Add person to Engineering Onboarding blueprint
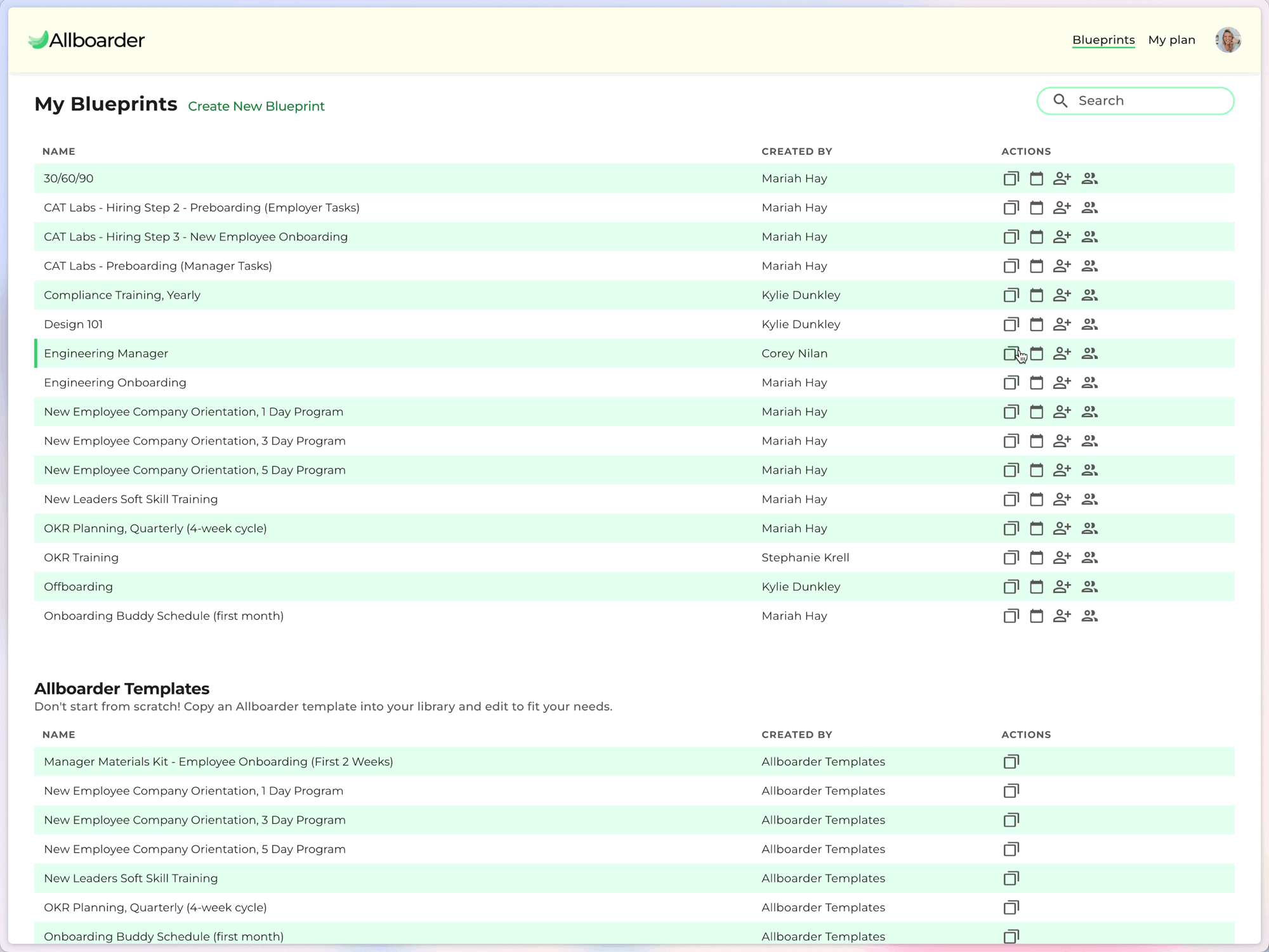1269x952 pixels. point(1062,383)
